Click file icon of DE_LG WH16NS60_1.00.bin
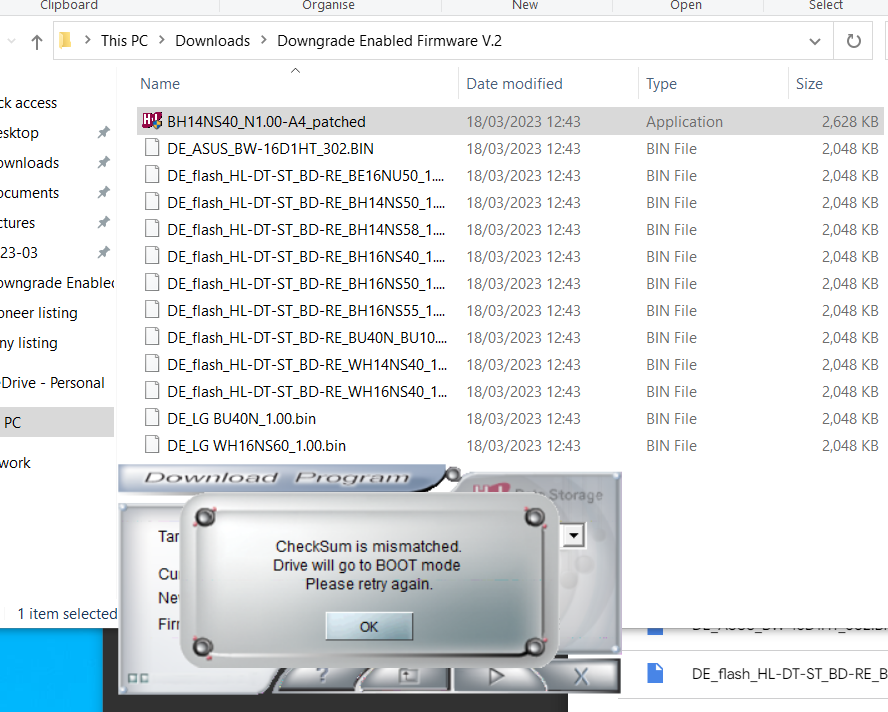The height and width of the screenshot is (712, 888). [152, 445]
